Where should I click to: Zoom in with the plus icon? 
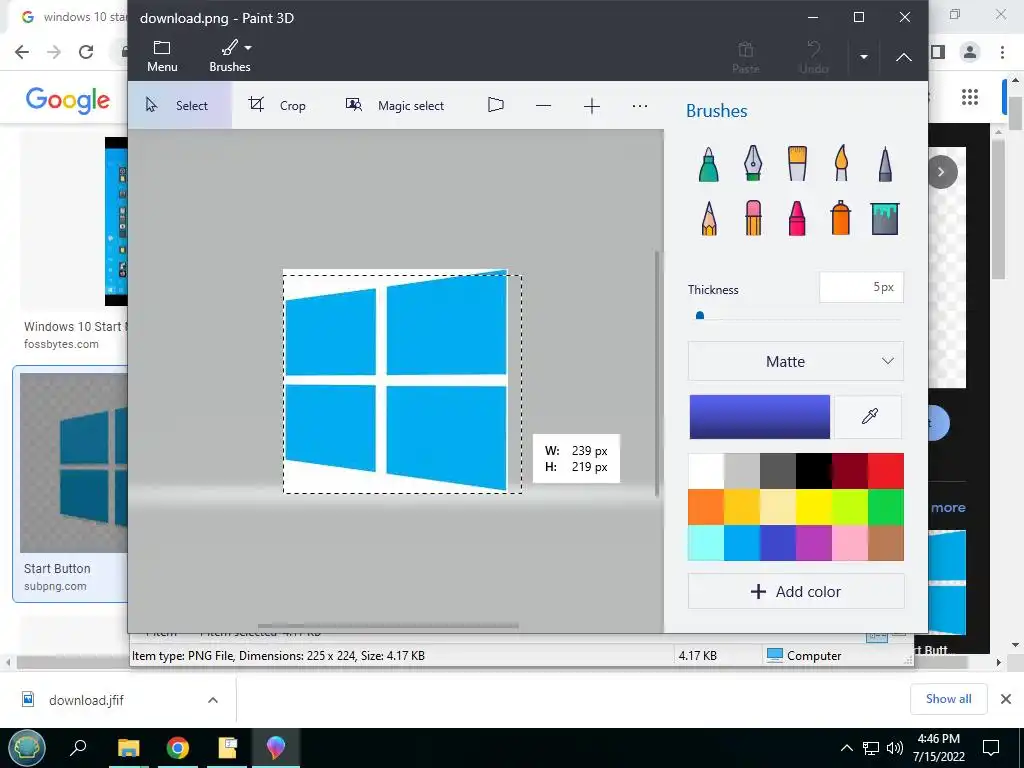point(592,105)
